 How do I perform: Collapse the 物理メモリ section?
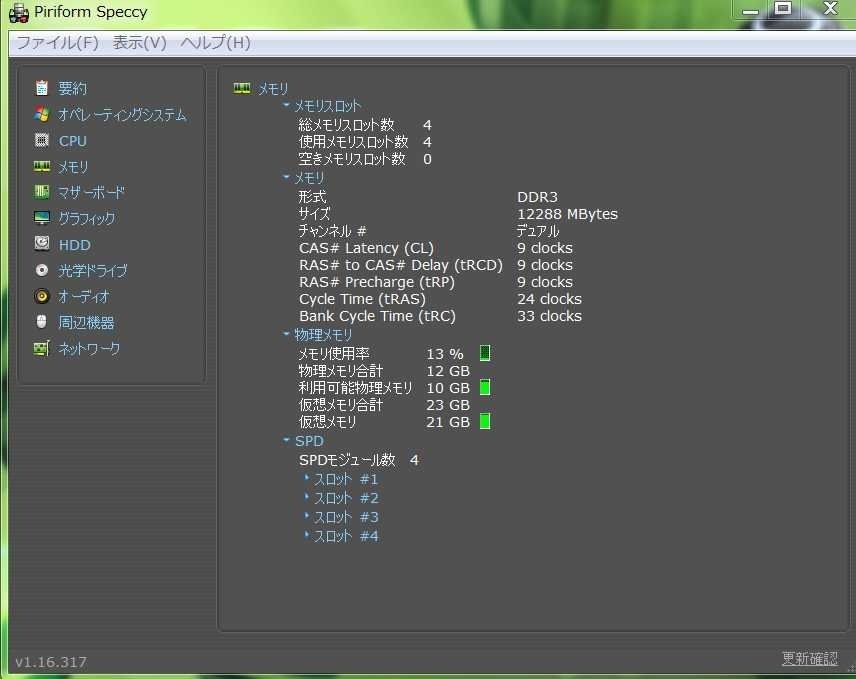(x=287, y=335)
